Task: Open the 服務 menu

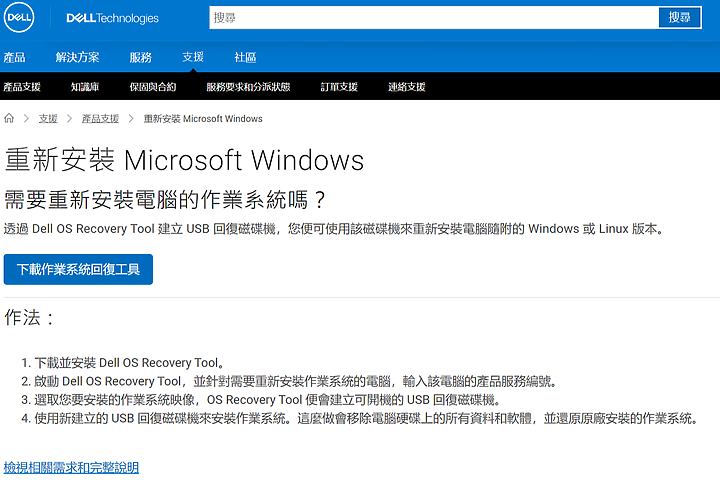Action: point(141,57)
